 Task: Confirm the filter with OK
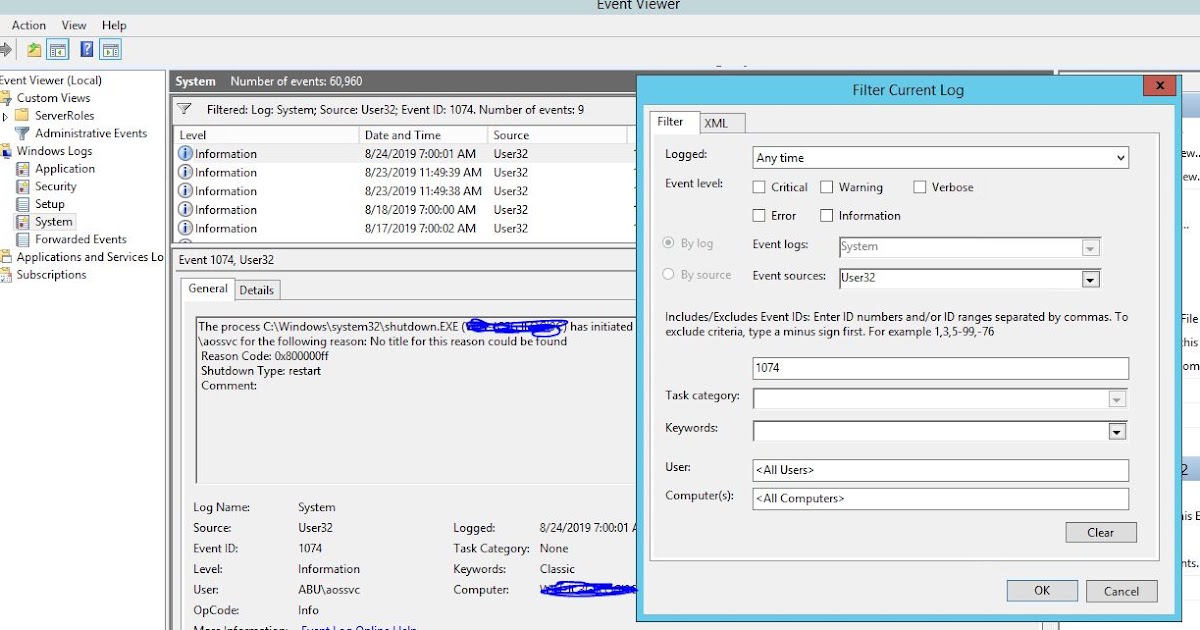coord(1042,591)
